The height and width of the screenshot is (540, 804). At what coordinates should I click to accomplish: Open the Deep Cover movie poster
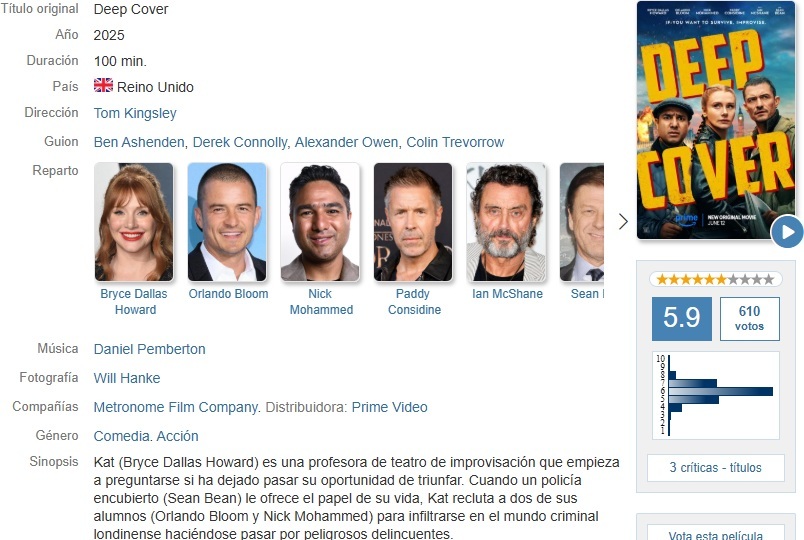pos(716,120)
